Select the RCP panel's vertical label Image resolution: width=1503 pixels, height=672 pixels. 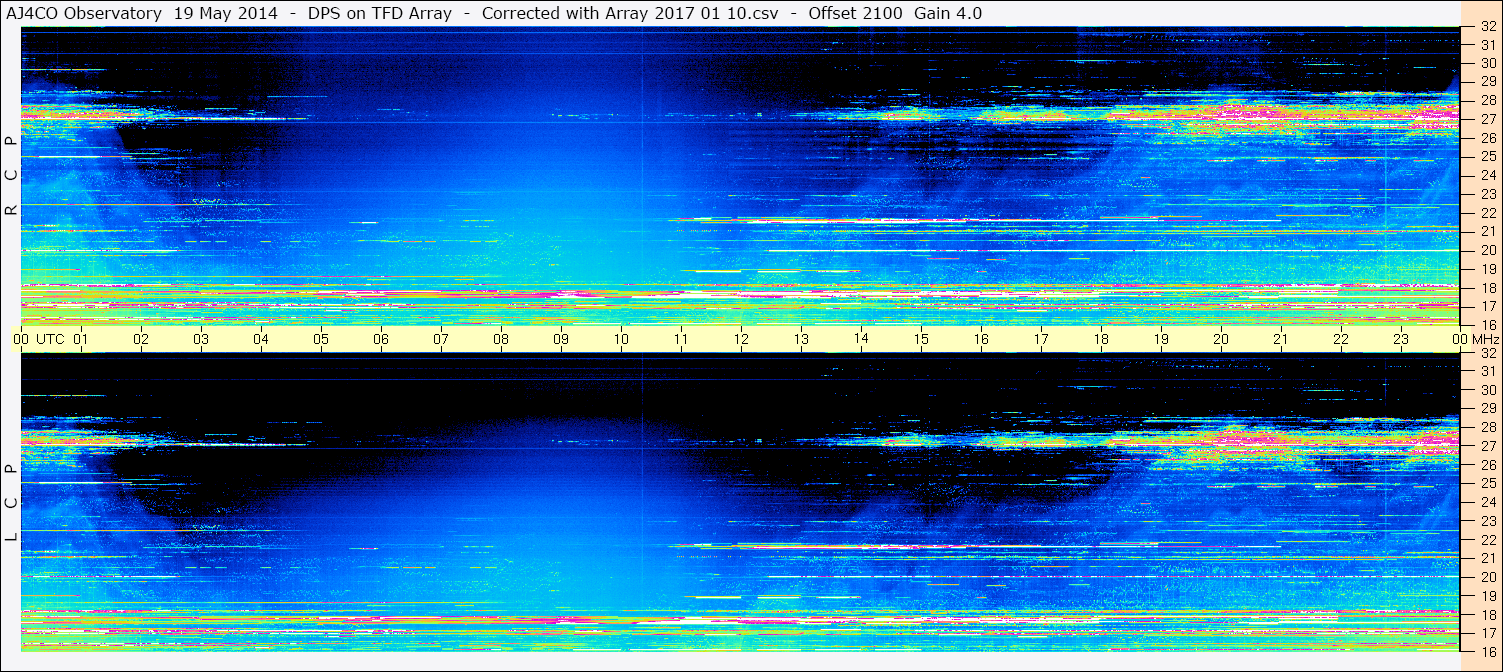click(x=11, y=176)
